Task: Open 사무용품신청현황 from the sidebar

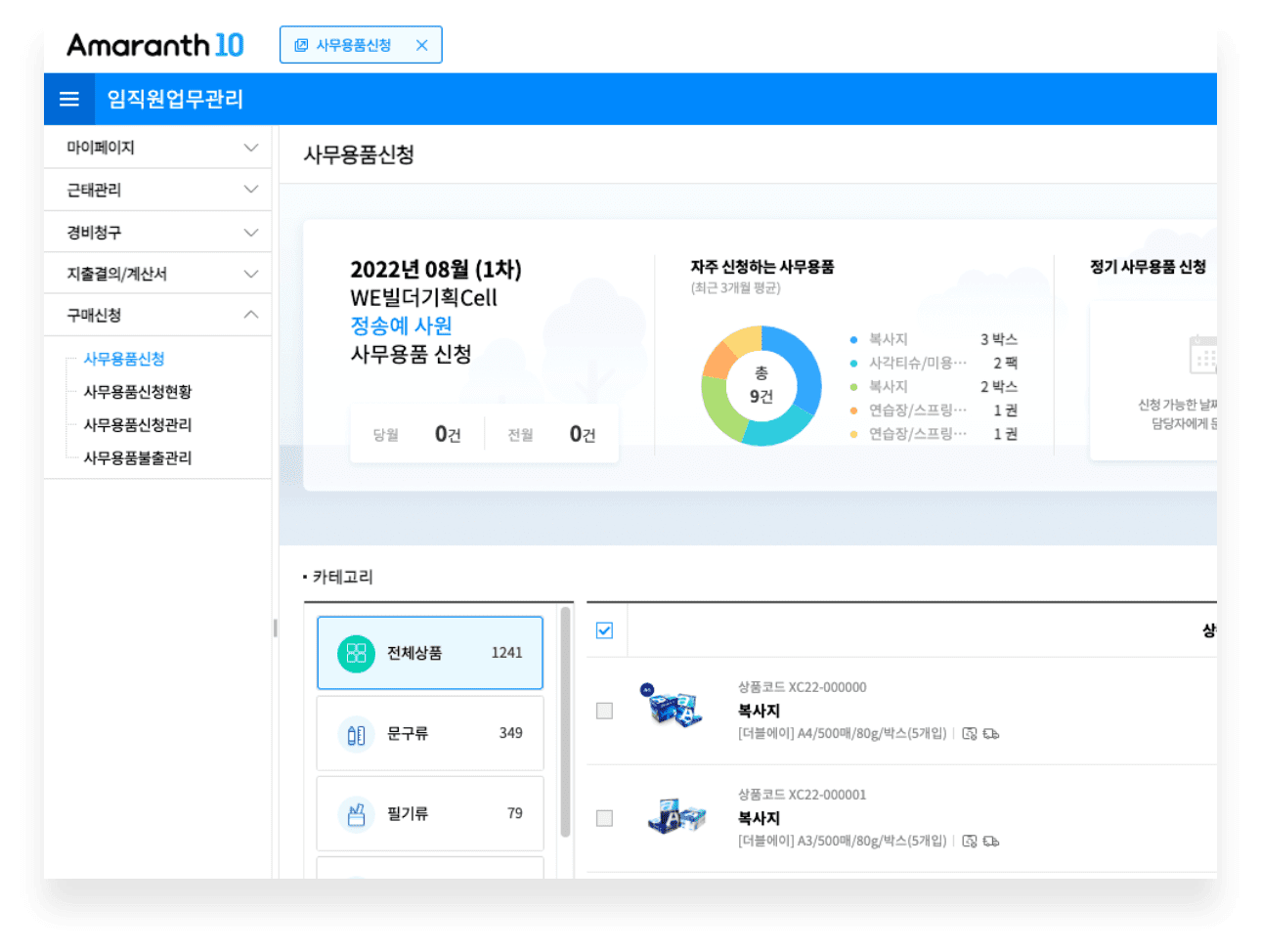Action: (x=137, y=390)
